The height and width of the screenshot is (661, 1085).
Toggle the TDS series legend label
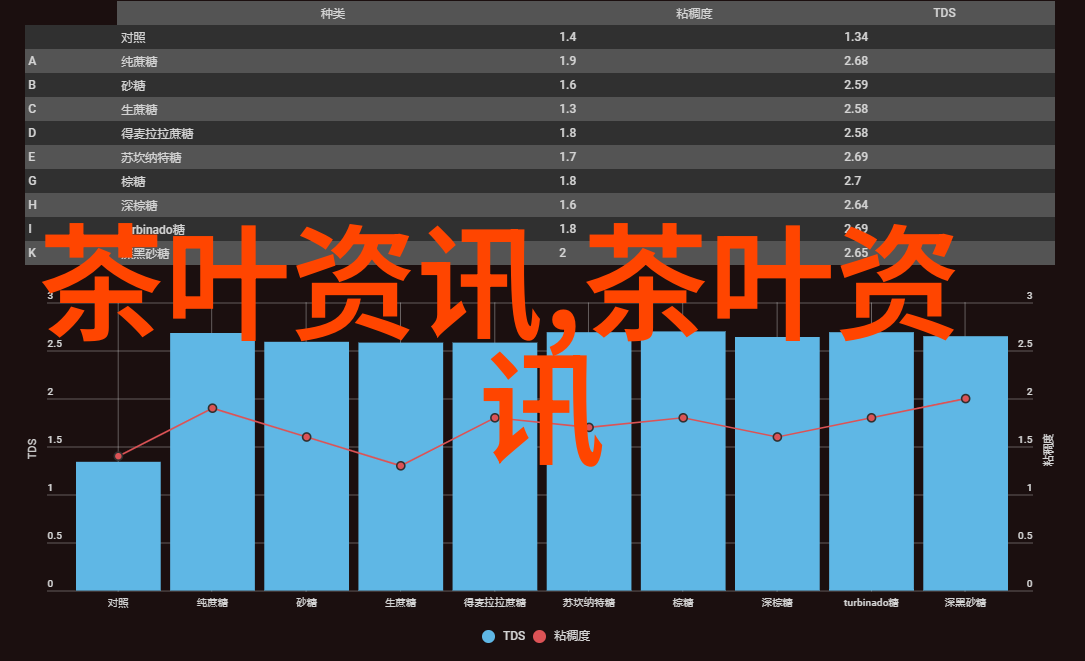[514, 636]
